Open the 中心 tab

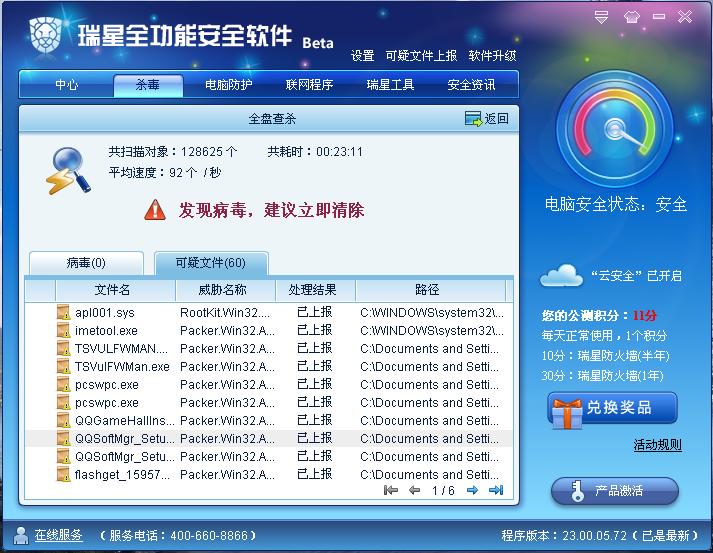pos(66,85)
